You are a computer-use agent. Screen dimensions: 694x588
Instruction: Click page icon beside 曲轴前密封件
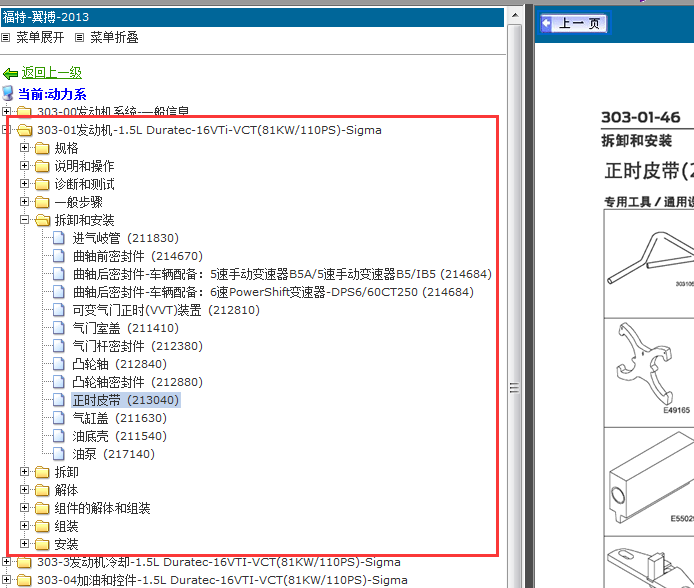[x=58, y=256]
